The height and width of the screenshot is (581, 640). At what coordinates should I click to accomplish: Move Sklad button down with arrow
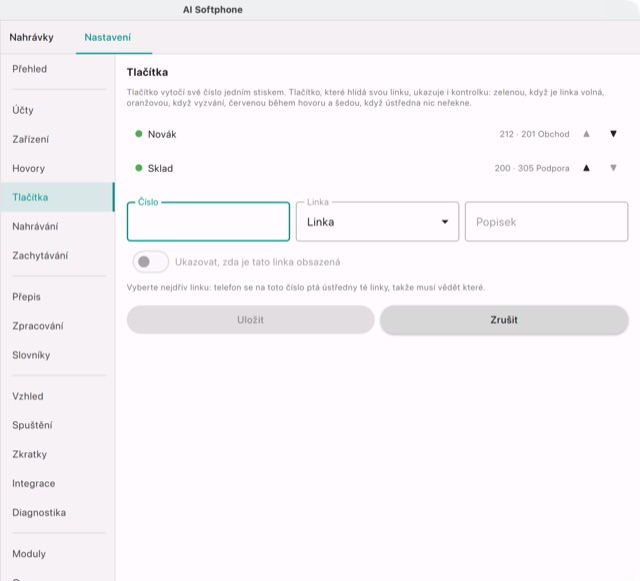coord(613,168)
